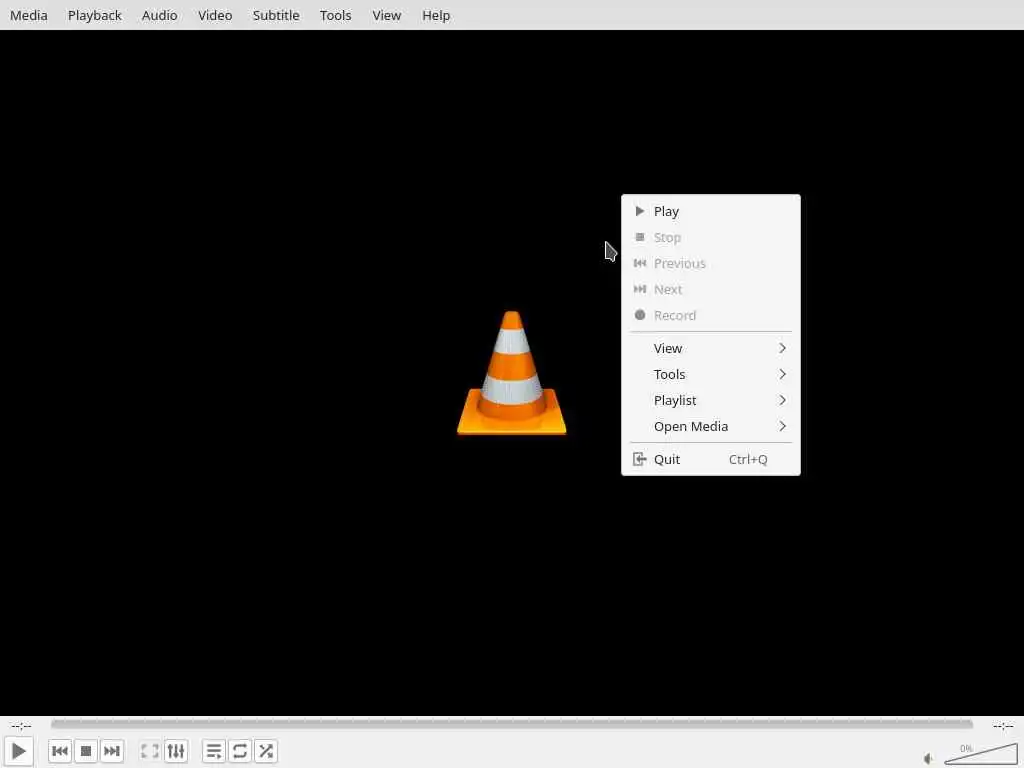Click the Next media toolbar button
This screenshot has width=1024, height=768.
112,751
